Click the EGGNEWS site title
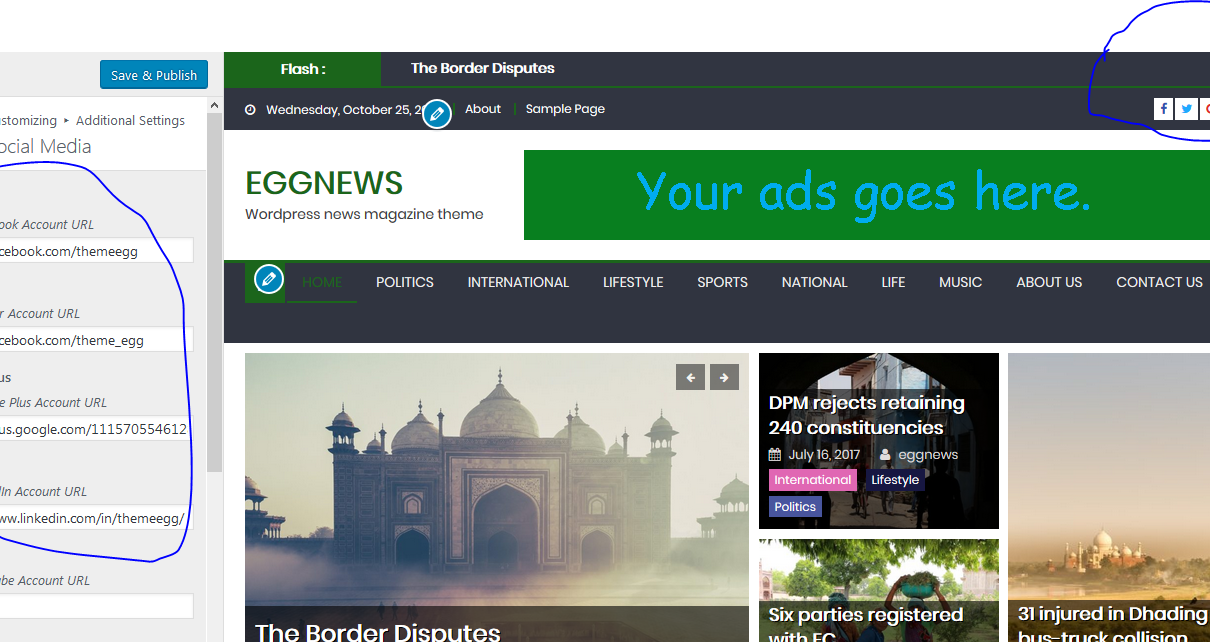 [324, 183]
